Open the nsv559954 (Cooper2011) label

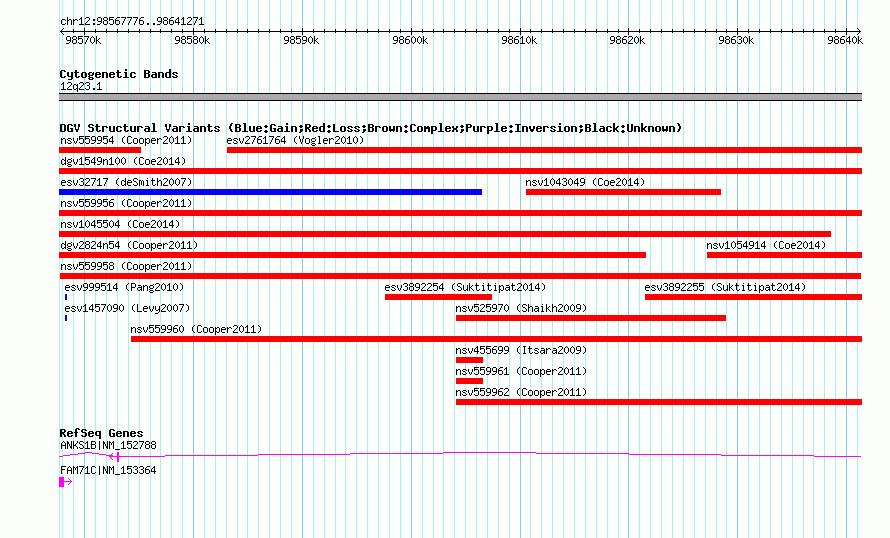(126, 140)
